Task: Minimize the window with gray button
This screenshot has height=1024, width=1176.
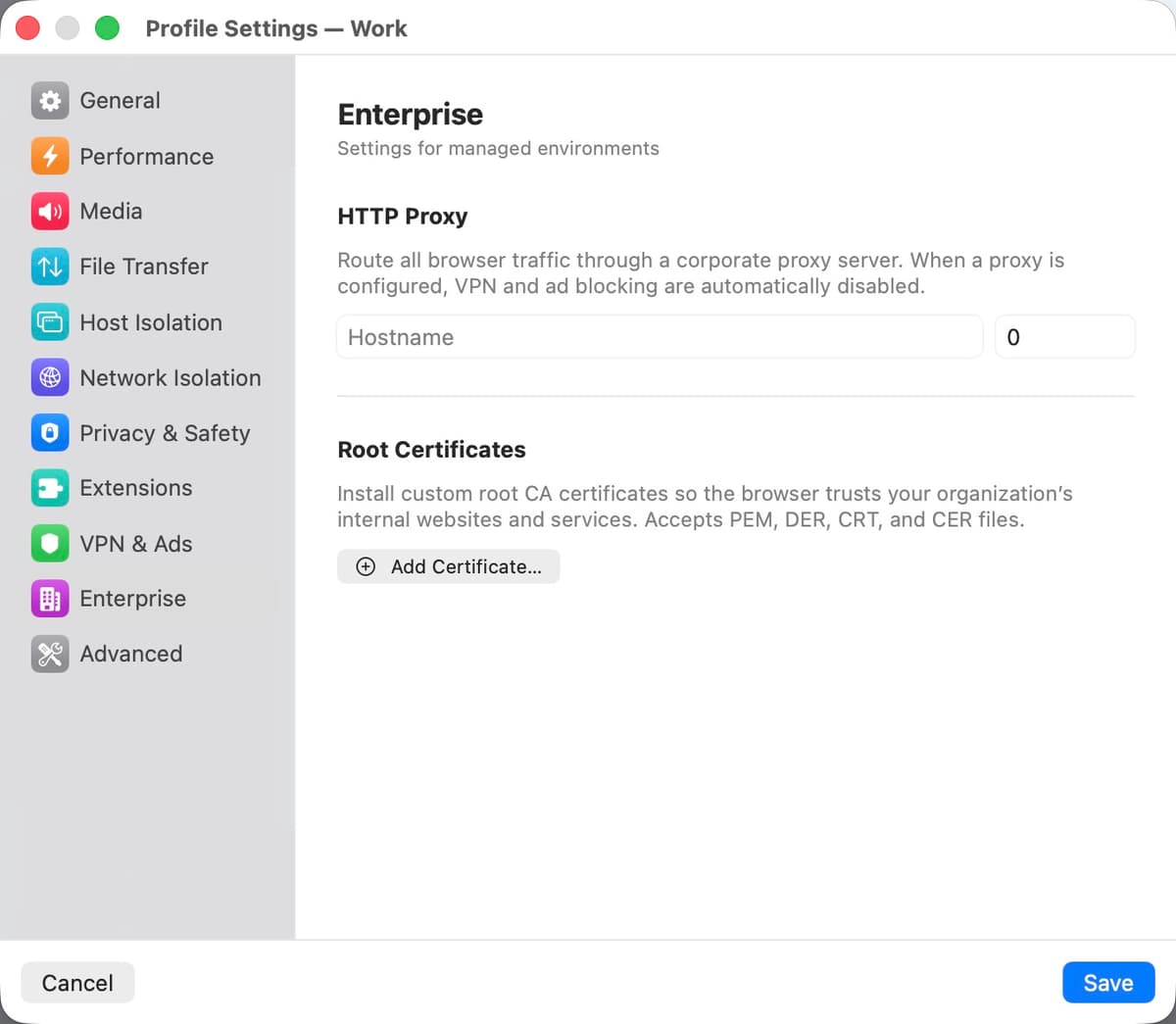Action: [x=67, y=28]
